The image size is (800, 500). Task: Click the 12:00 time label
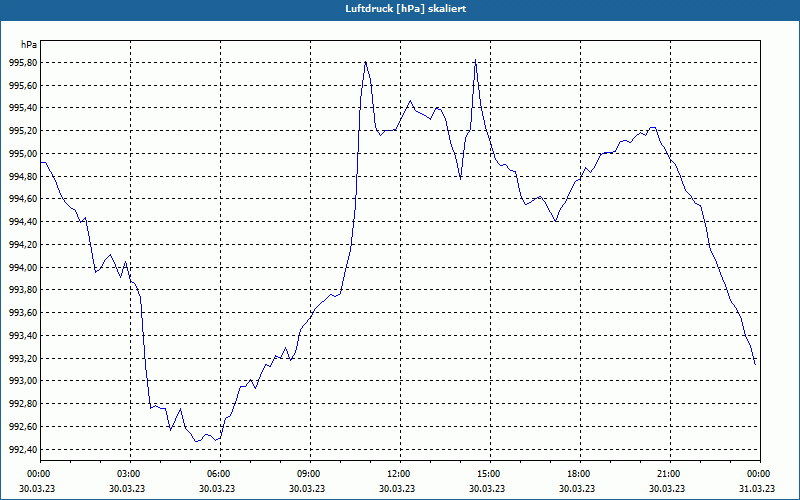click(x=400, y=474)
